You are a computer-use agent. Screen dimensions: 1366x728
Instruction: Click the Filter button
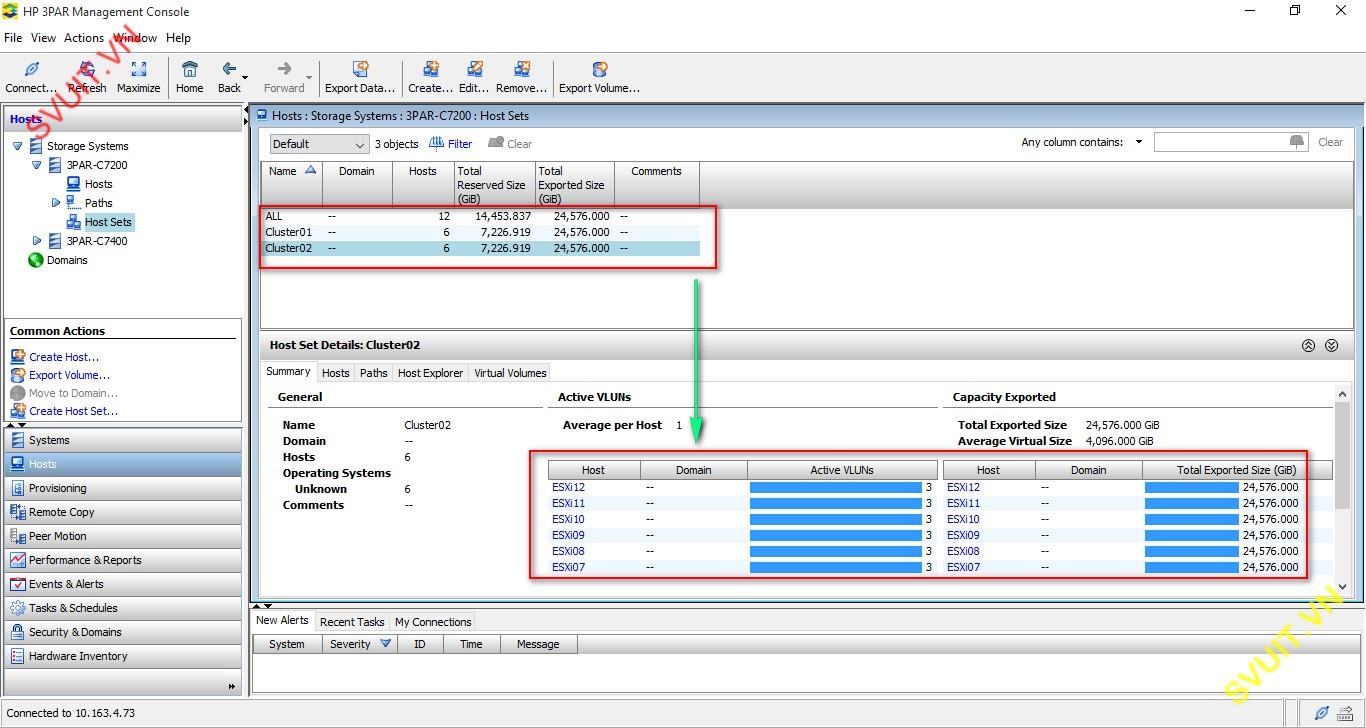[451, 144]
